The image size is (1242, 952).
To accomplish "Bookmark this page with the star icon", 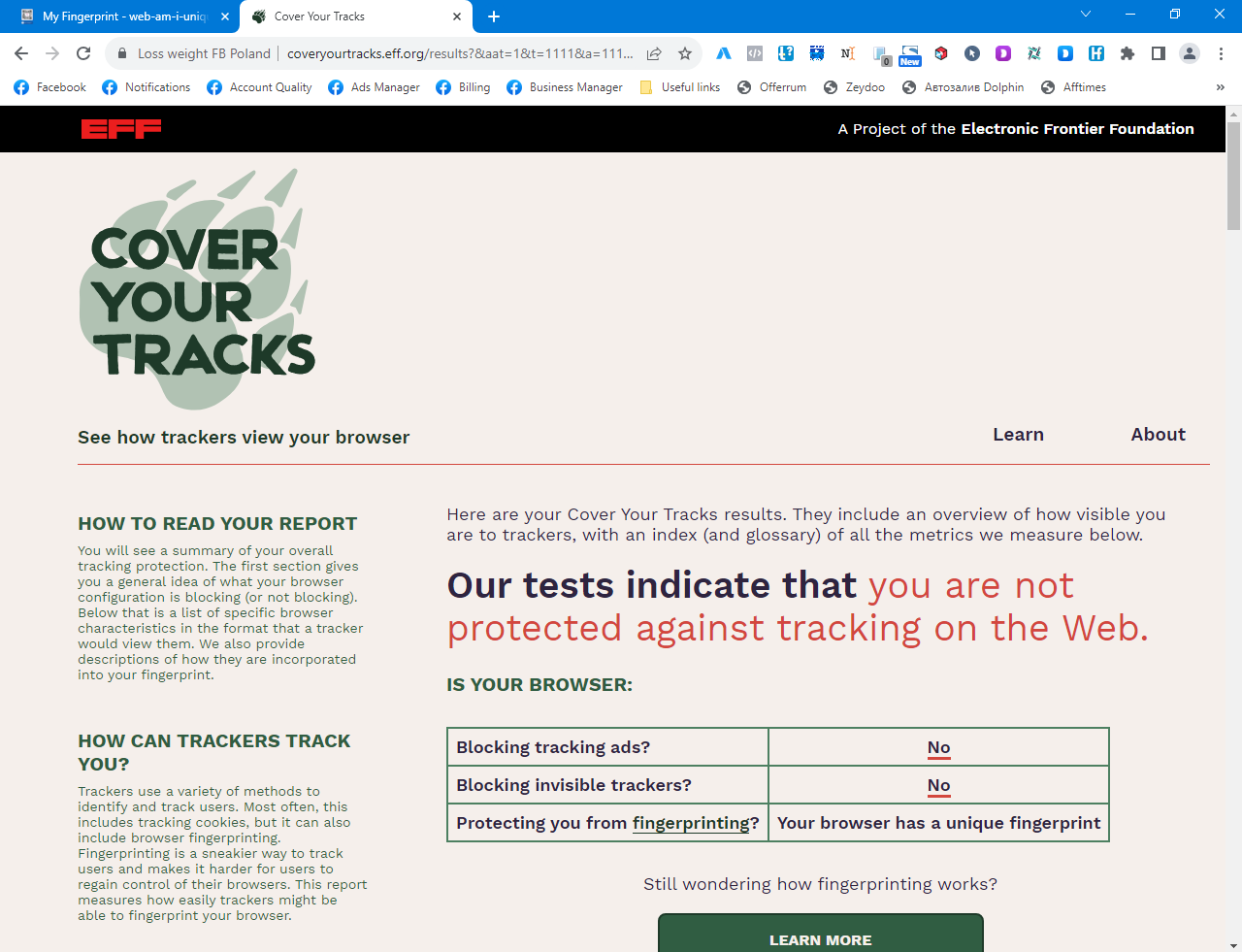I will coord(685,54).
